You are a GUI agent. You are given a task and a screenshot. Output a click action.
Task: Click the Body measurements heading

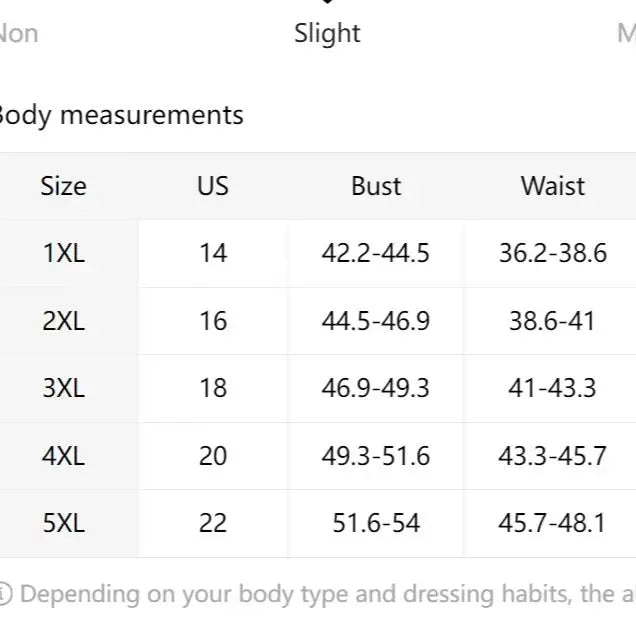120,115
